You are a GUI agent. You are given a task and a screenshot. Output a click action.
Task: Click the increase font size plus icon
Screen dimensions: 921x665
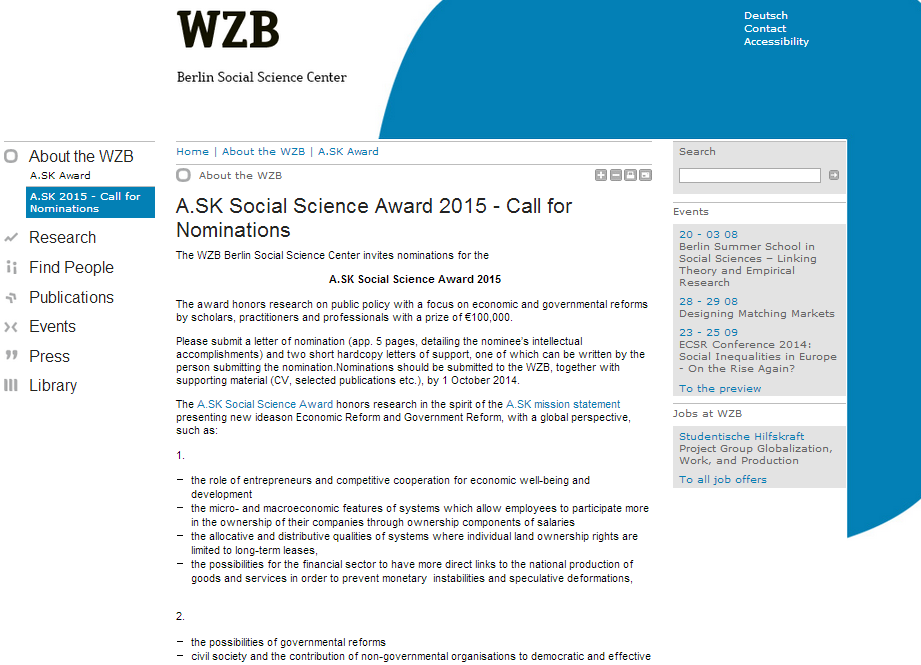tap(601, 175)
